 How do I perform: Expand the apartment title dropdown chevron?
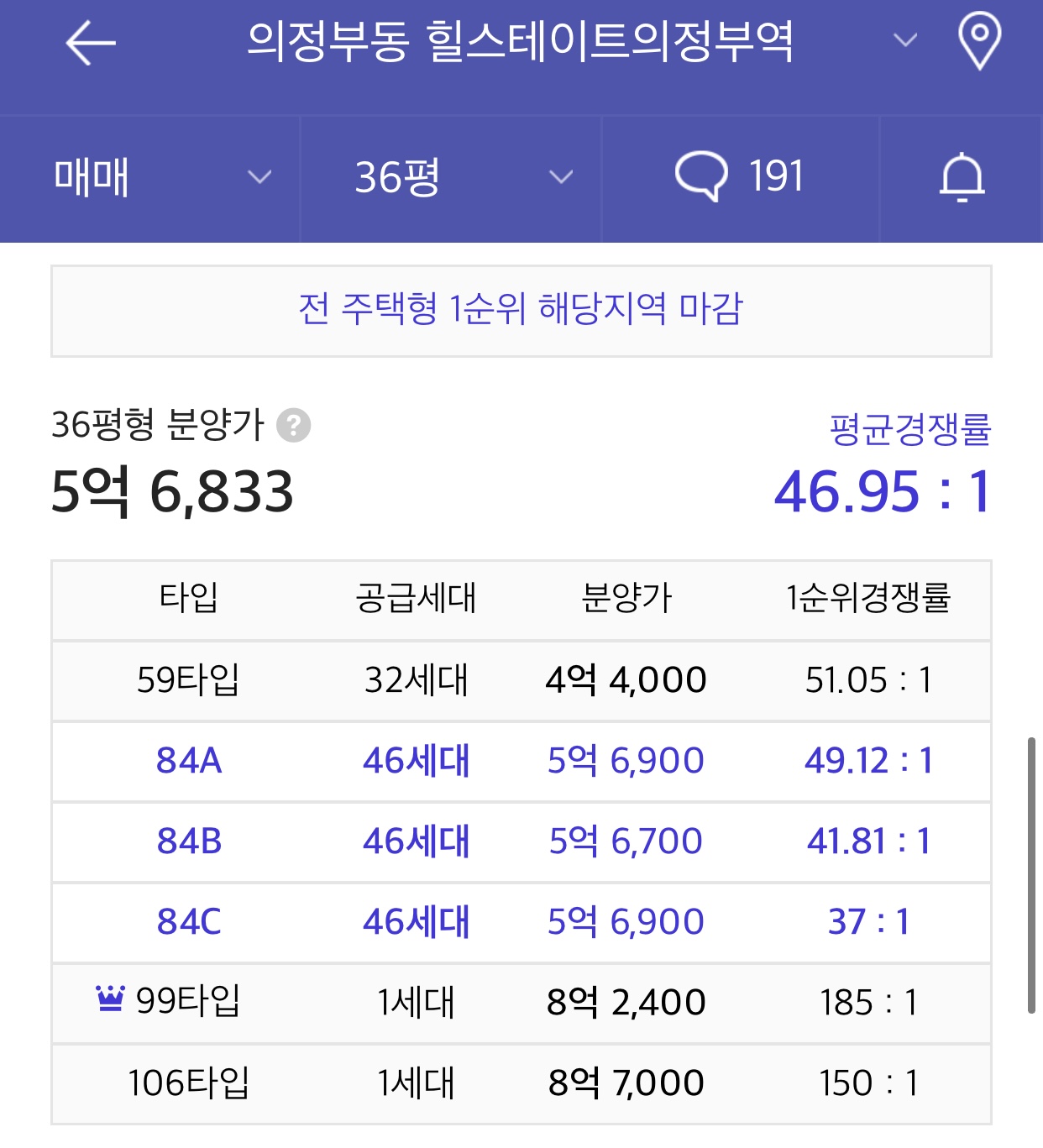click(x=904, y=39)
